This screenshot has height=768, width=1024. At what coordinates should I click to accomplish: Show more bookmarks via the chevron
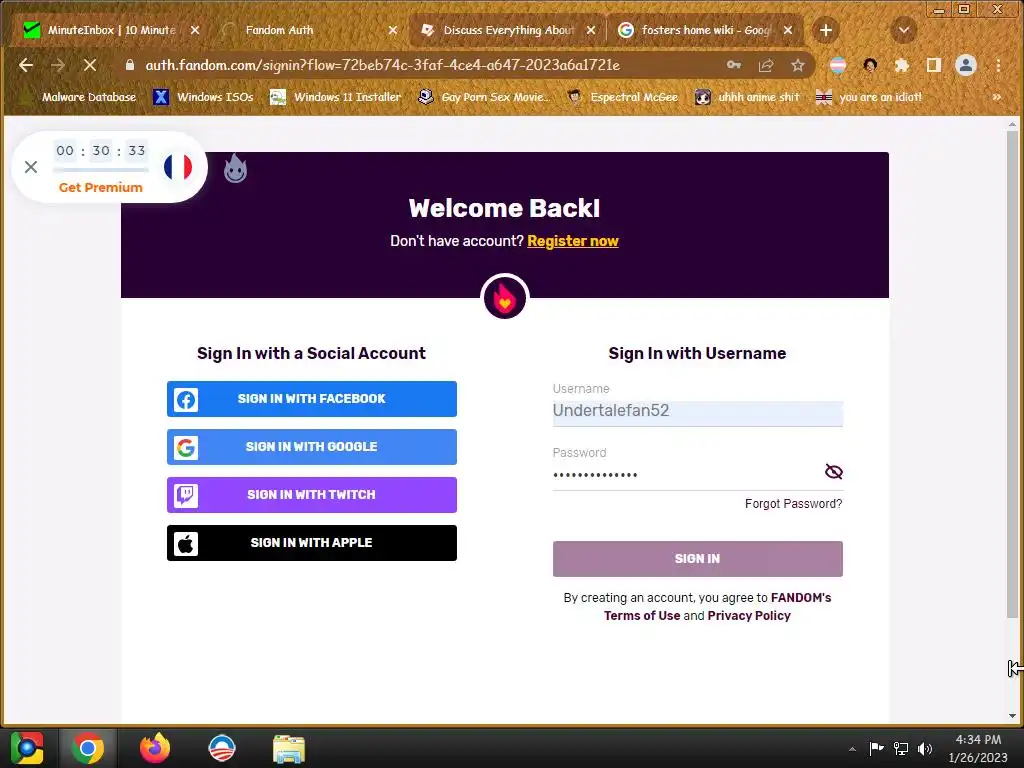(997, 97)
